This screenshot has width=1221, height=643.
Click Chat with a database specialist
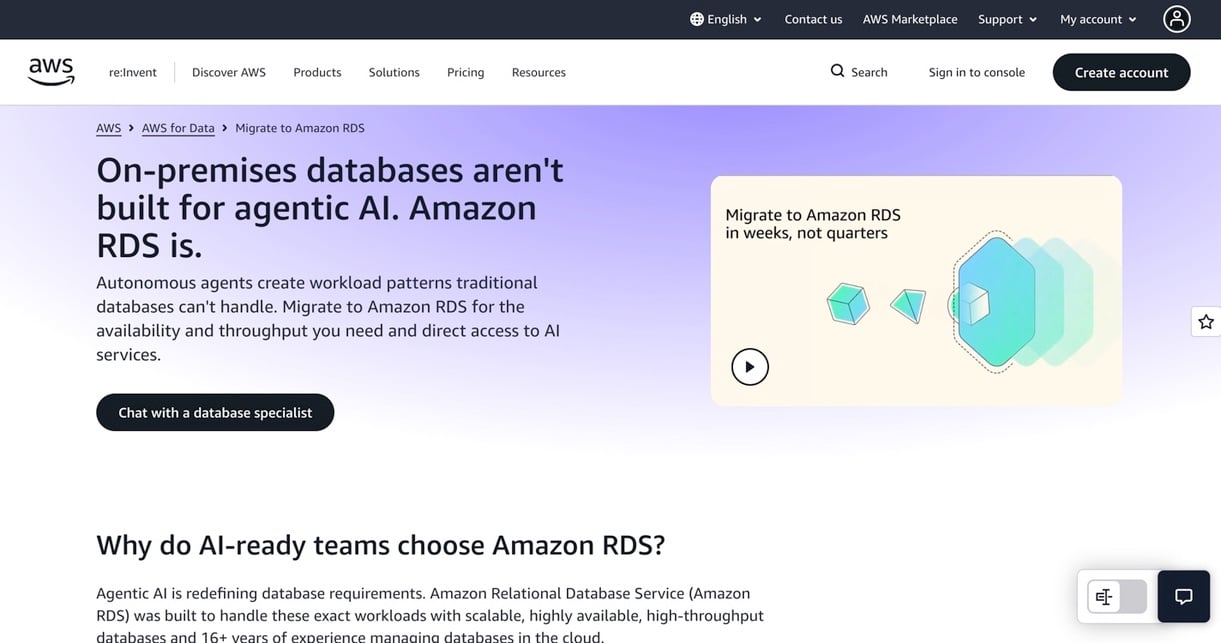tap(215, 412)
